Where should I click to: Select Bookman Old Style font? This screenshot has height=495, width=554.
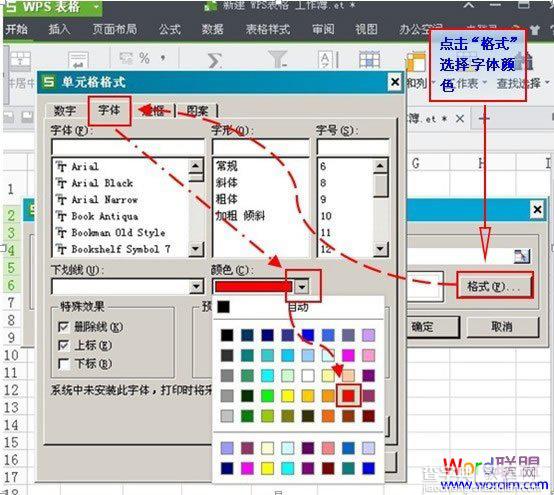[118, 232]
